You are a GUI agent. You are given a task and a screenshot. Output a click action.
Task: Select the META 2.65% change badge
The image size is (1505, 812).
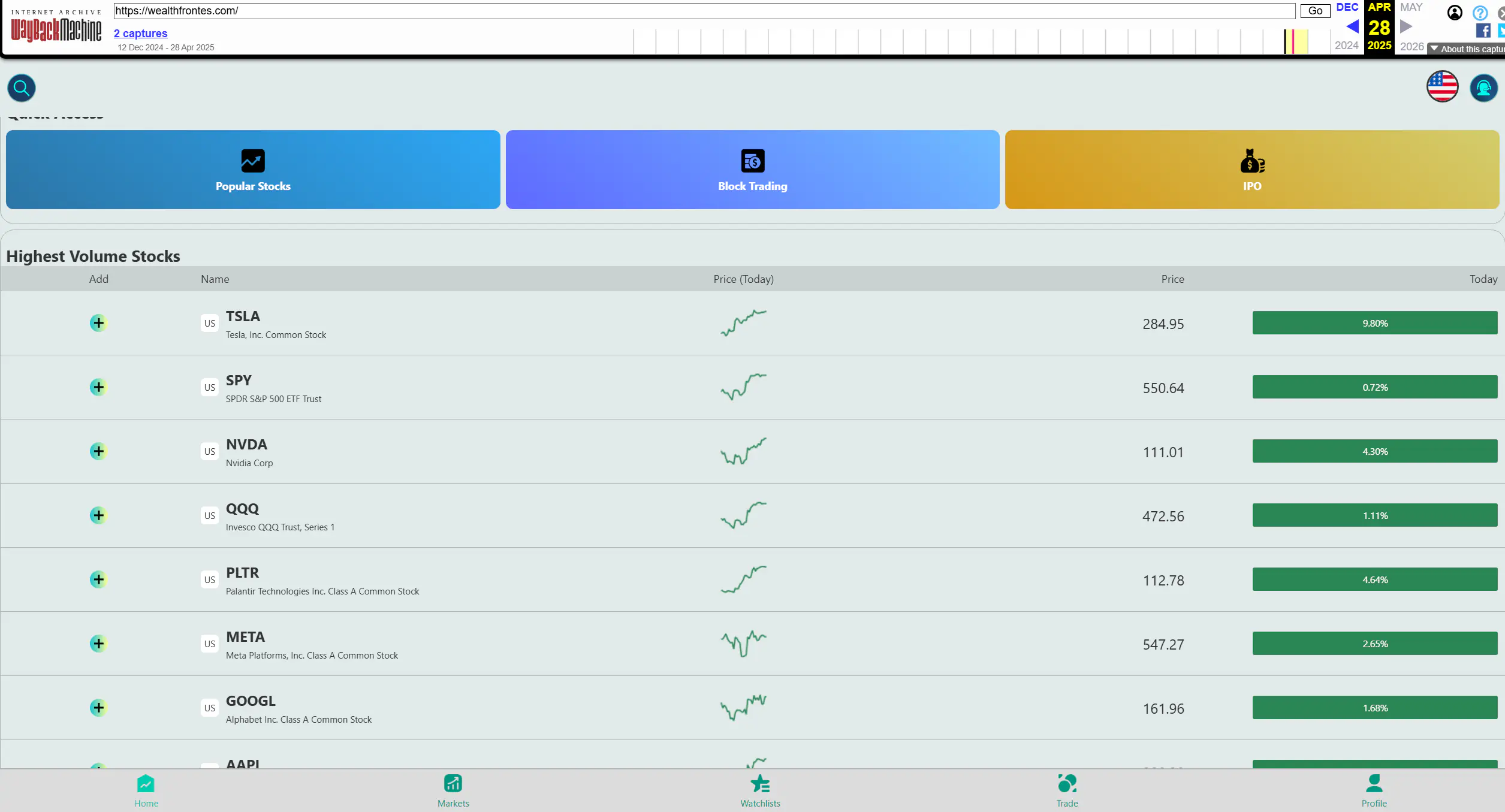coord(1375,644)
